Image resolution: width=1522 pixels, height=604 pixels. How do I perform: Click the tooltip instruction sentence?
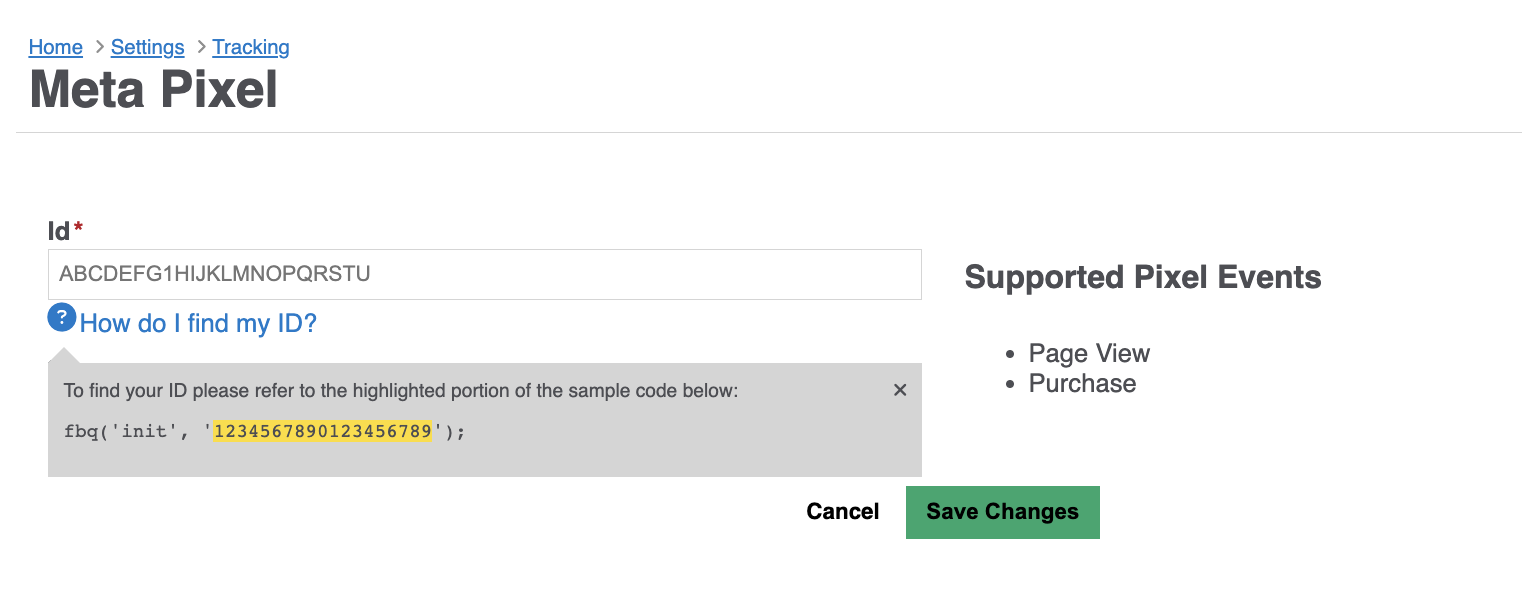[x=401, y=390]
